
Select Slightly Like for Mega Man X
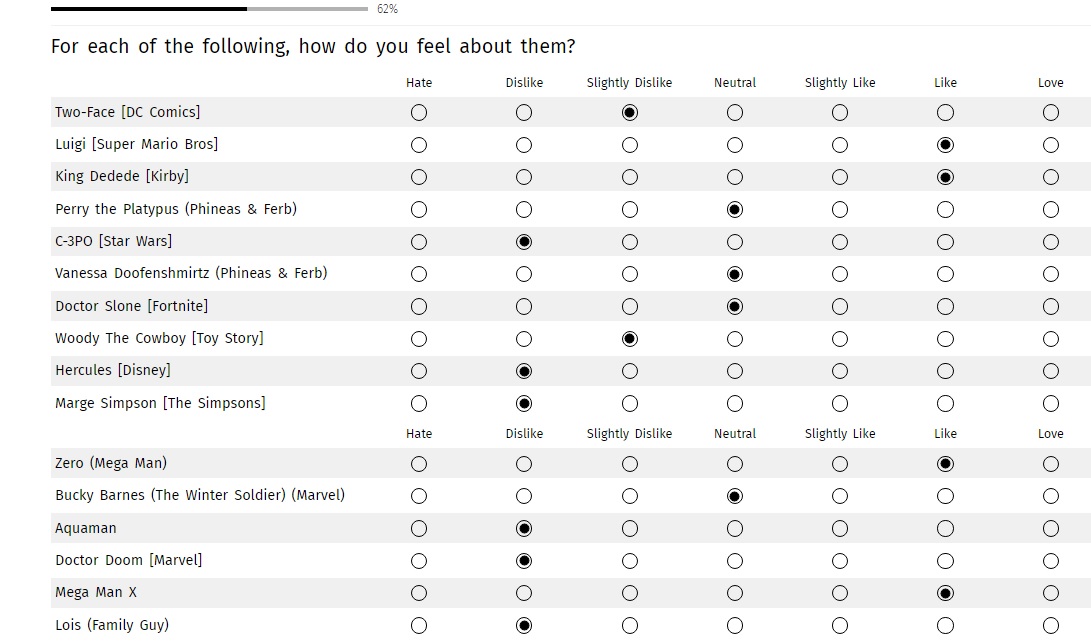(x=840, y=593)
